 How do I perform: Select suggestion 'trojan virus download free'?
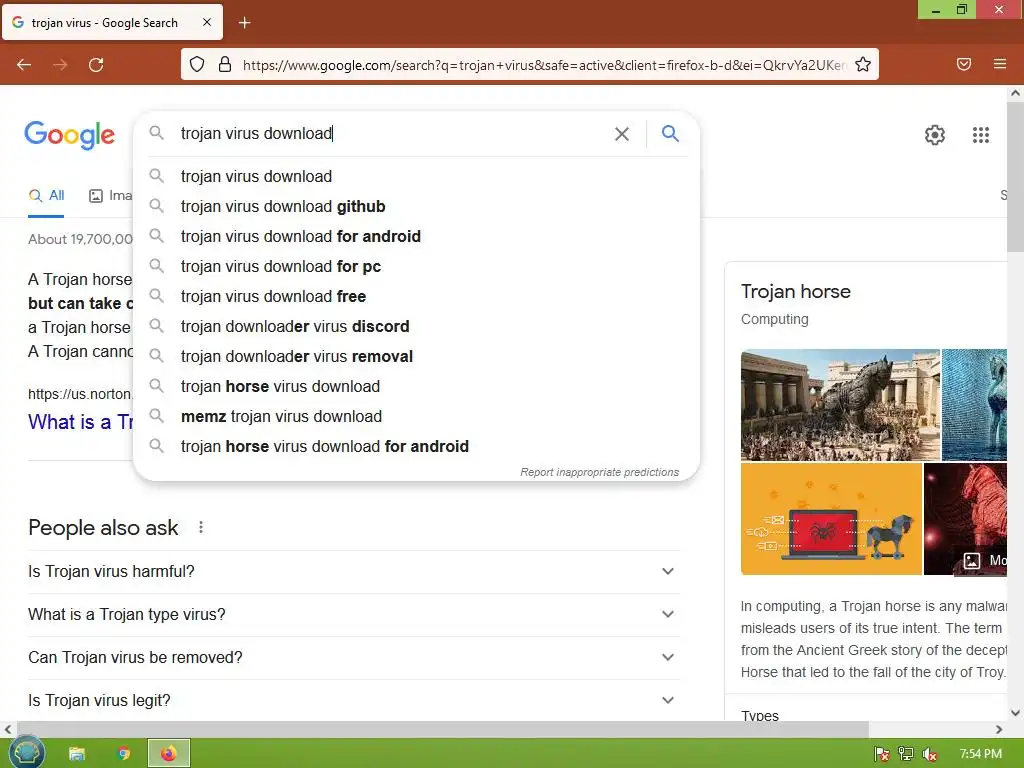tap(417, 296)
